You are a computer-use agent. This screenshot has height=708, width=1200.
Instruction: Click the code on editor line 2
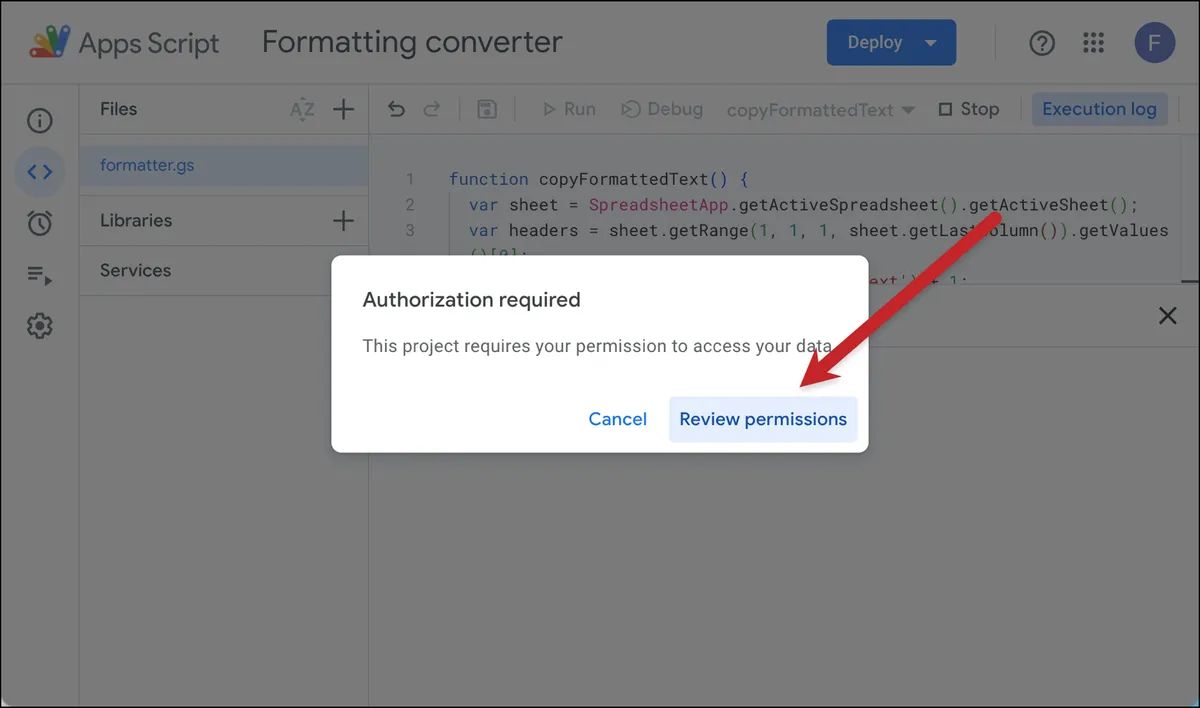[x=803, y=205]
